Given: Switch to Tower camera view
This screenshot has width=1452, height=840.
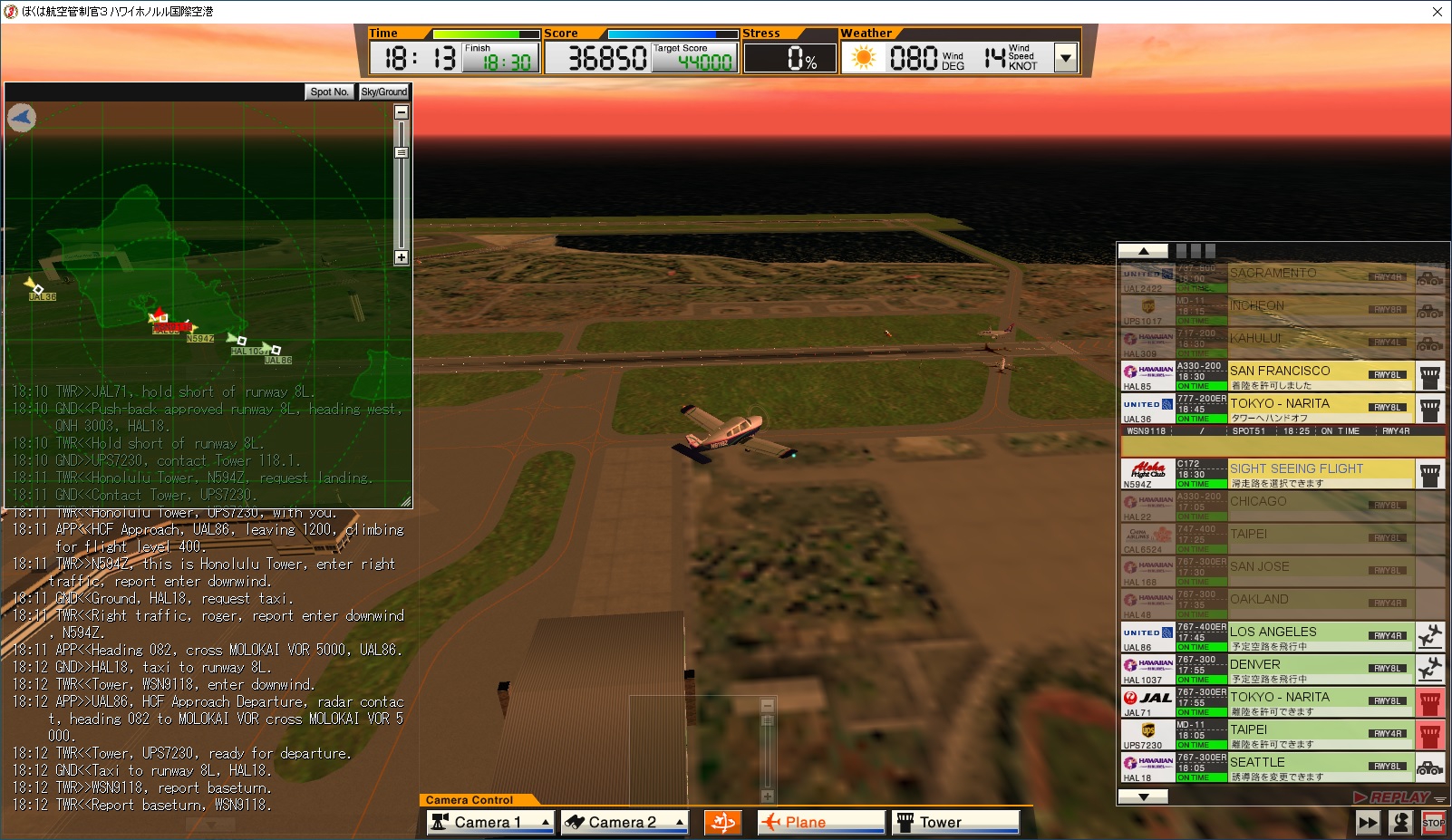Looking at the screenshot, I should (x=955, y=822).
